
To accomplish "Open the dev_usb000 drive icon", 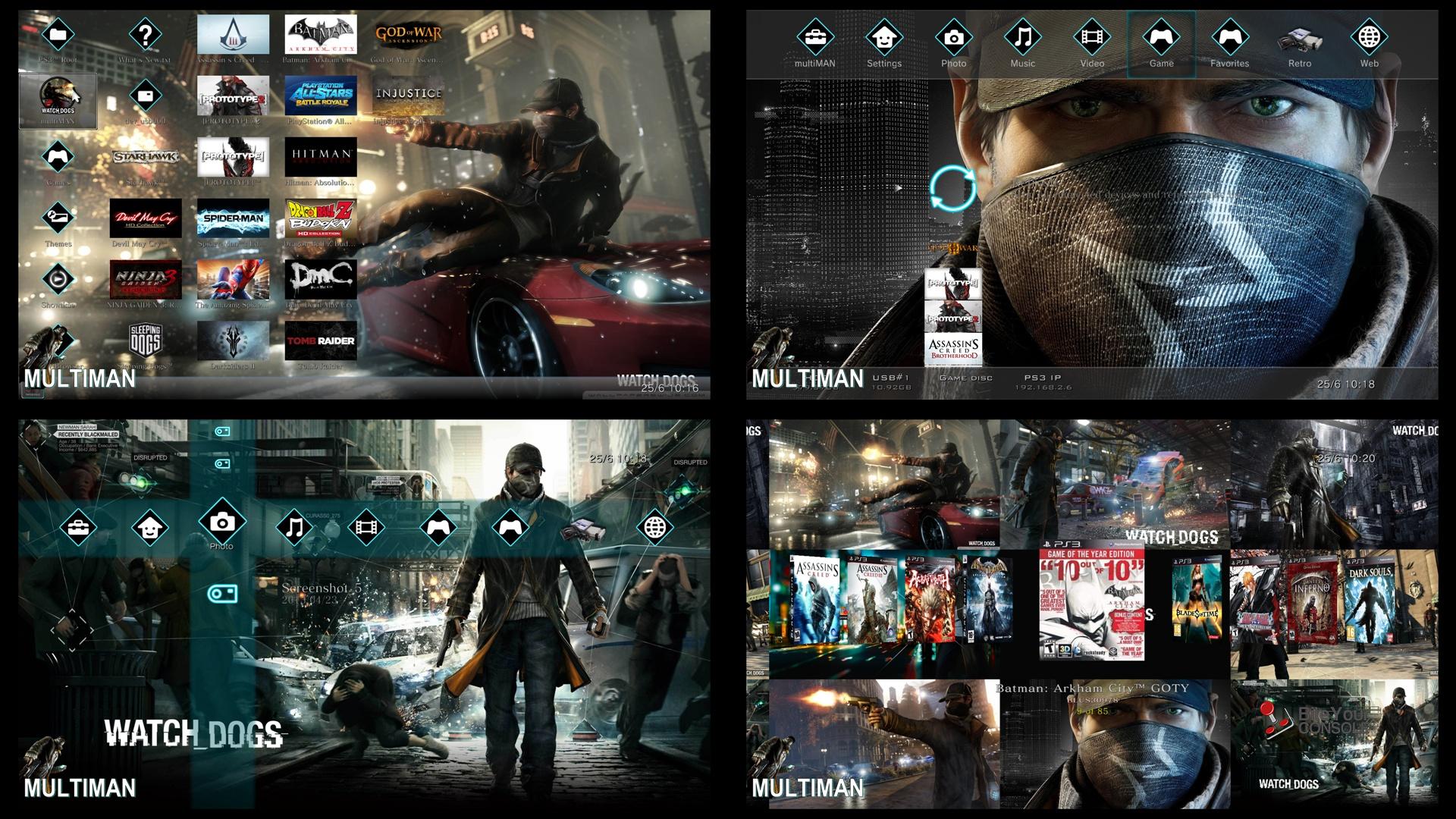I will (145, 96).
